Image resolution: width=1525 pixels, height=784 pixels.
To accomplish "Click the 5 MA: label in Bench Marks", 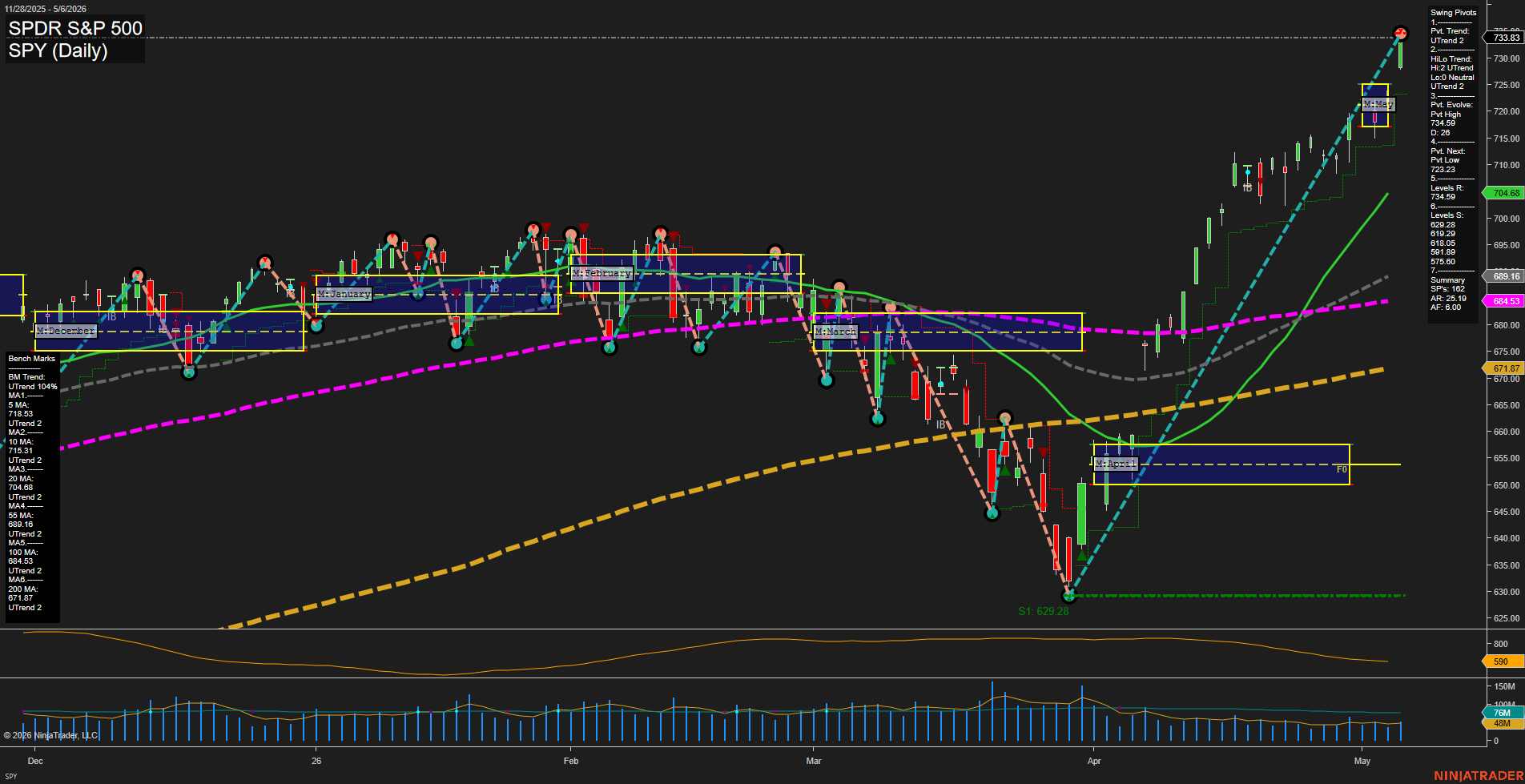I will pyautogui.click(x=18, y=405).
